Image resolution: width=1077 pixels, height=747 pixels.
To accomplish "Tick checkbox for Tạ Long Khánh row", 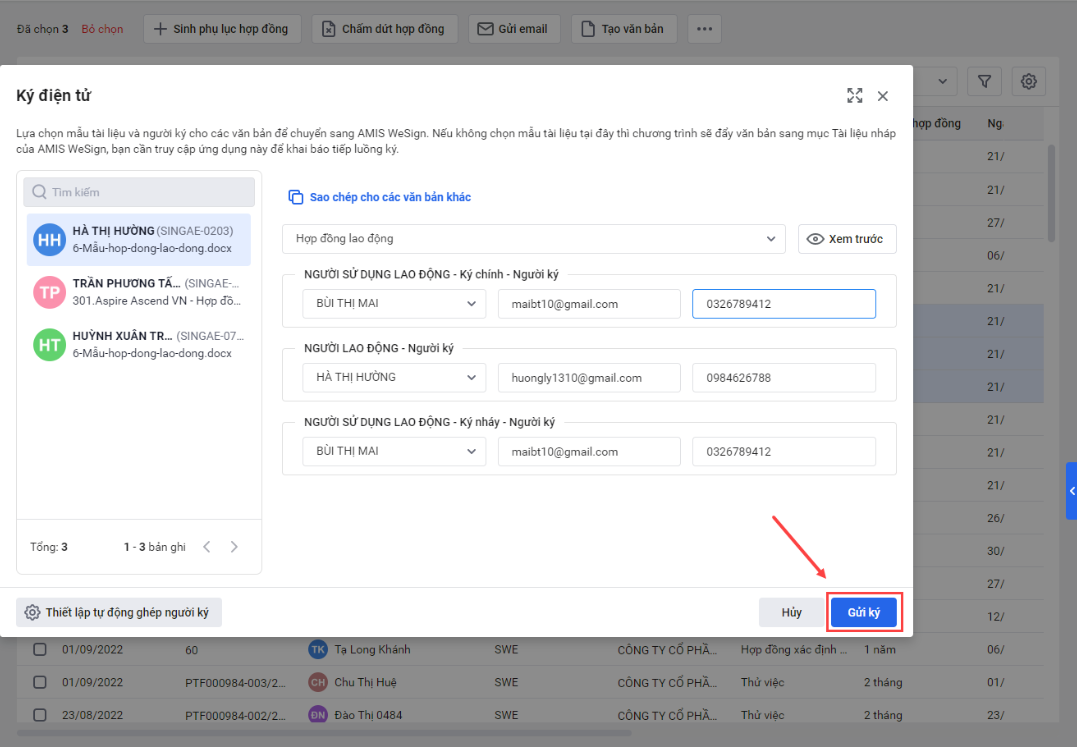I will point(40,649).
